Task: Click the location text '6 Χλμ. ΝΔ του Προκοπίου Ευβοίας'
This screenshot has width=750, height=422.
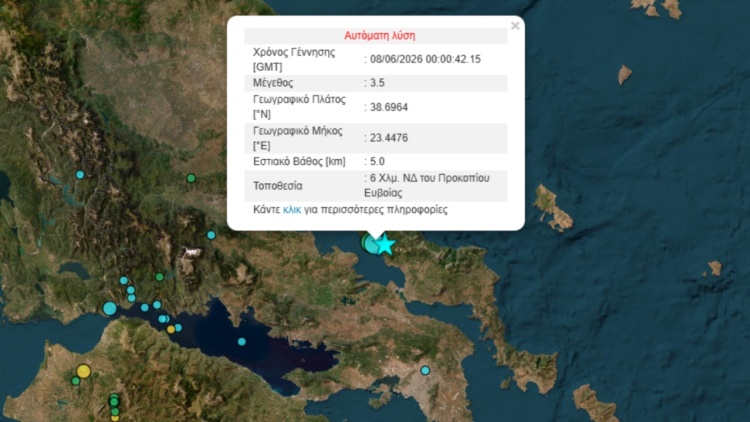Action: [x=427, y=186]
